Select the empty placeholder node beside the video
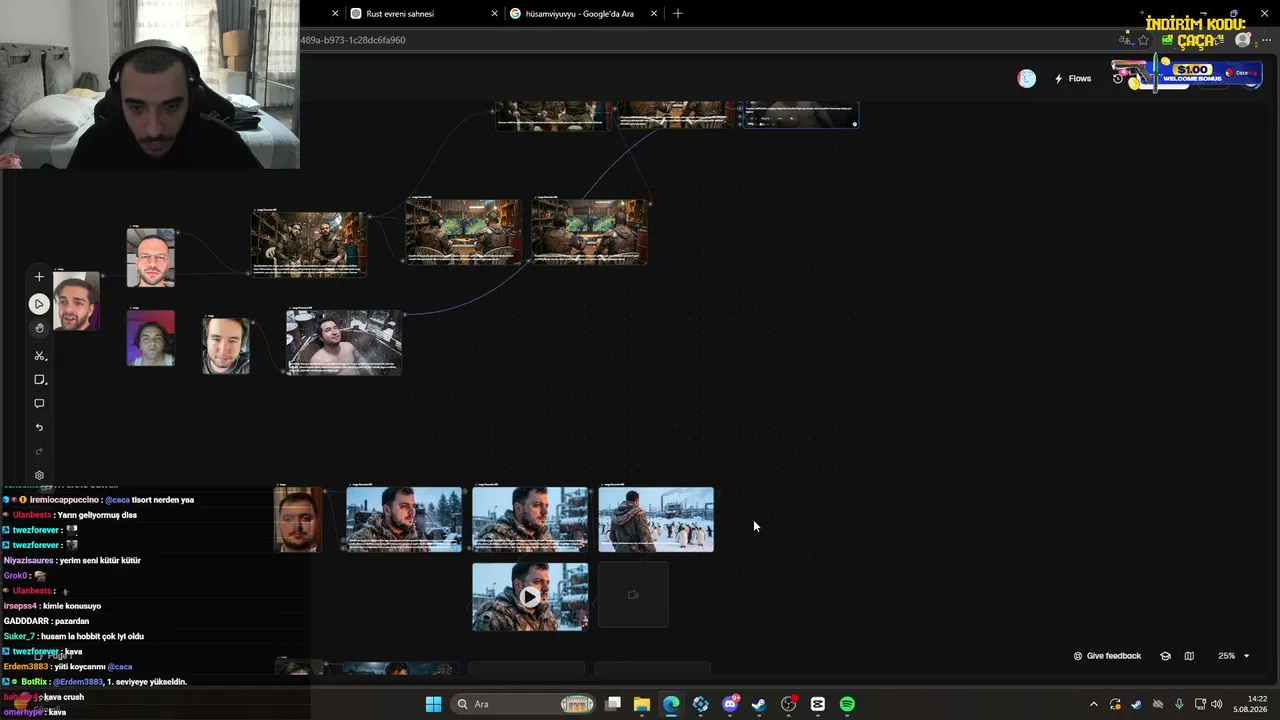The height and width of the screenshot is (720, 1280). 633,595
